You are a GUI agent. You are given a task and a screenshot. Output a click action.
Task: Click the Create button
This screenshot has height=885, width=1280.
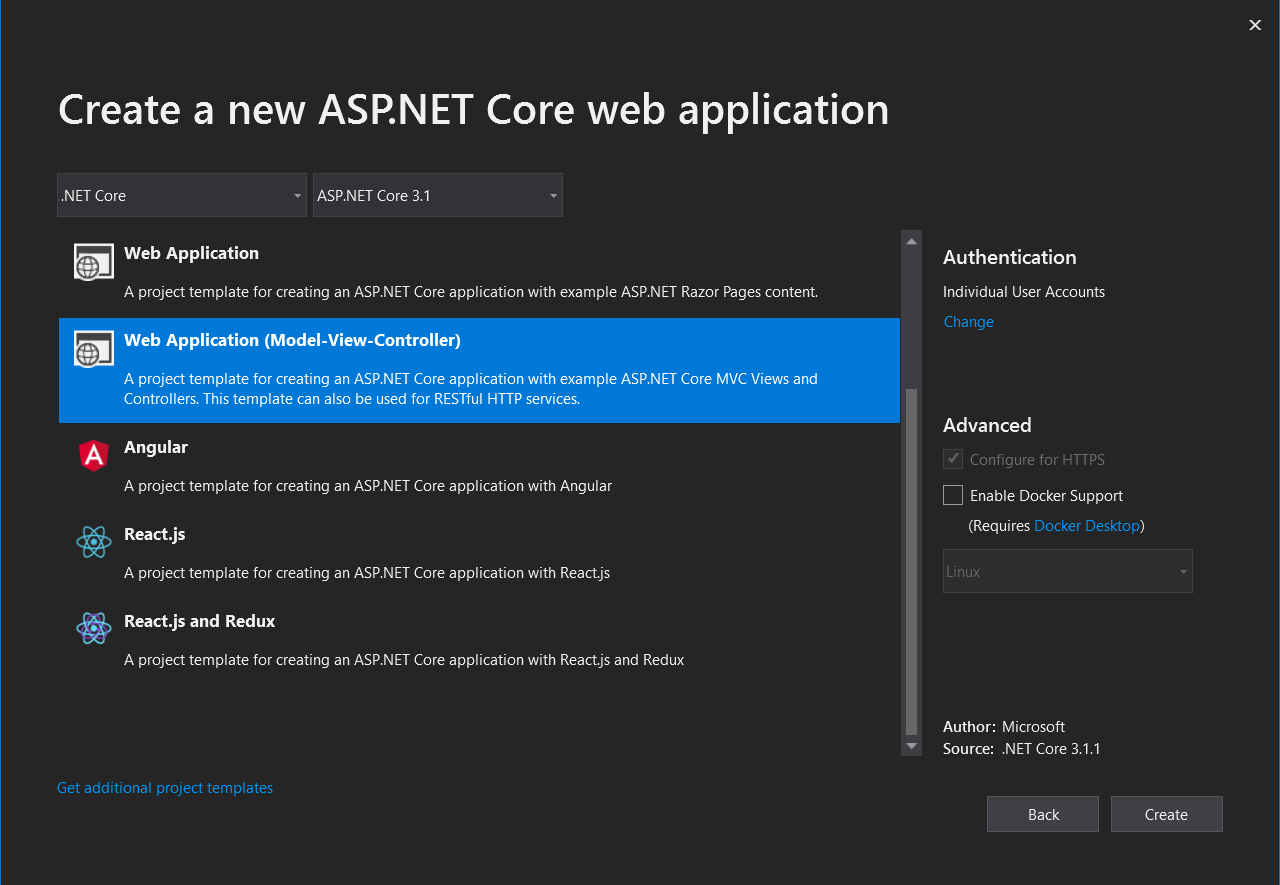(1167, 814)
